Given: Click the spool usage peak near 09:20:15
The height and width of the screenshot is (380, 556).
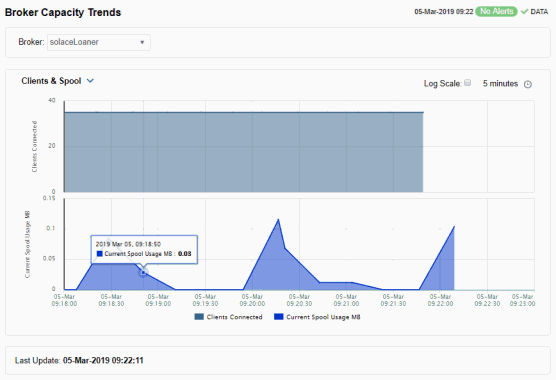Looking at the screenshot, I should (278, 220).
